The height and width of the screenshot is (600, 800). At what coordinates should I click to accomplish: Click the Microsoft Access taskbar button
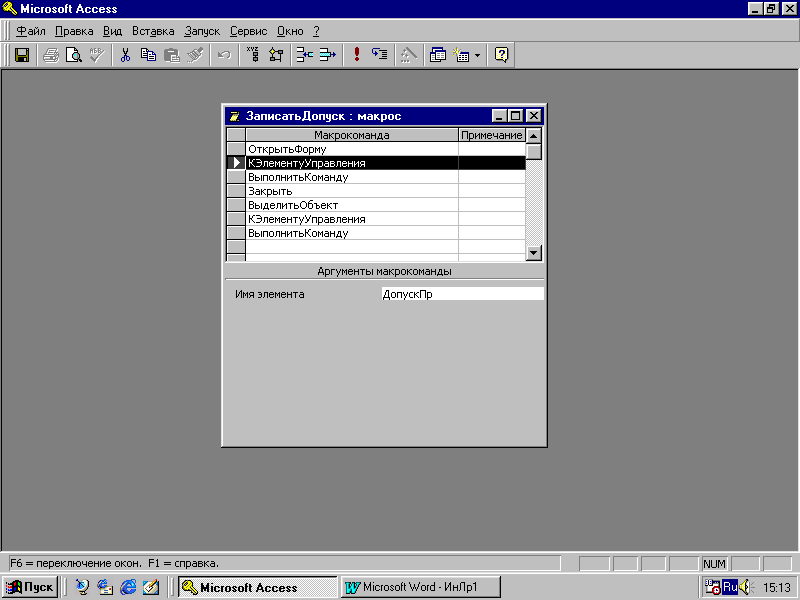(258, 587)
